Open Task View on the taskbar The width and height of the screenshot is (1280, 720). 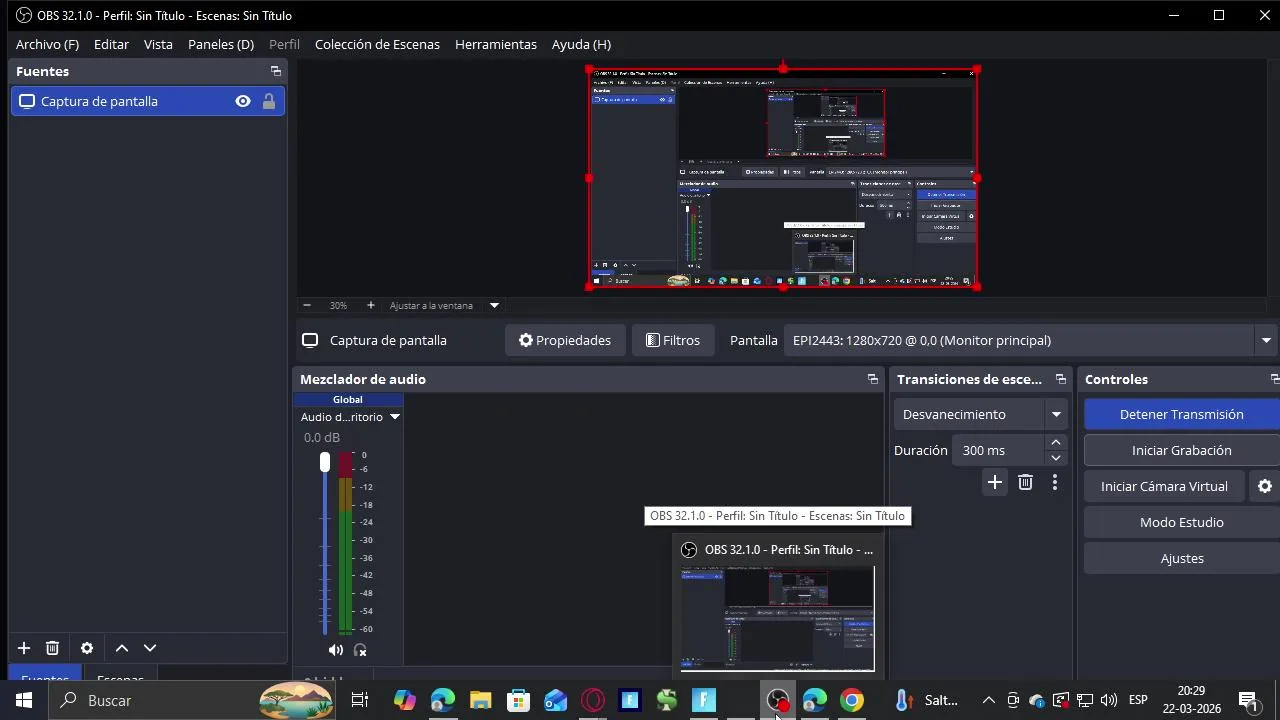click(x=360, y=700)
